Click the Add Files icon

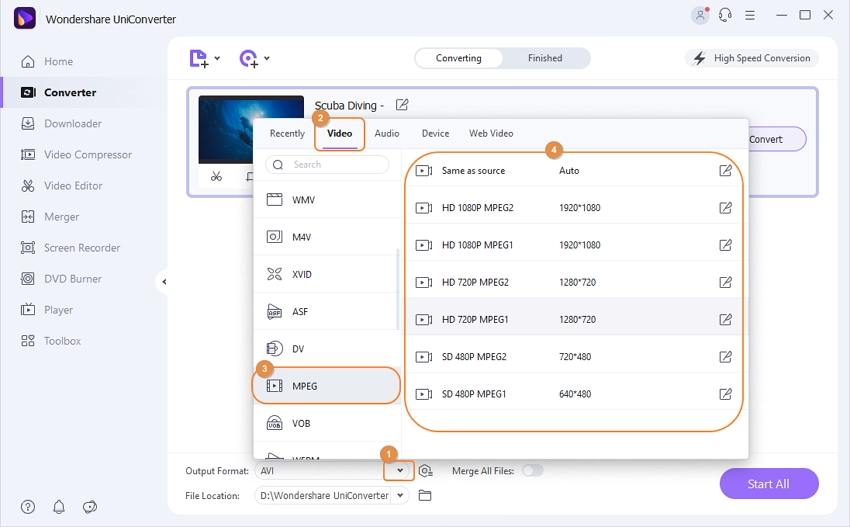(x=198, y=59)
